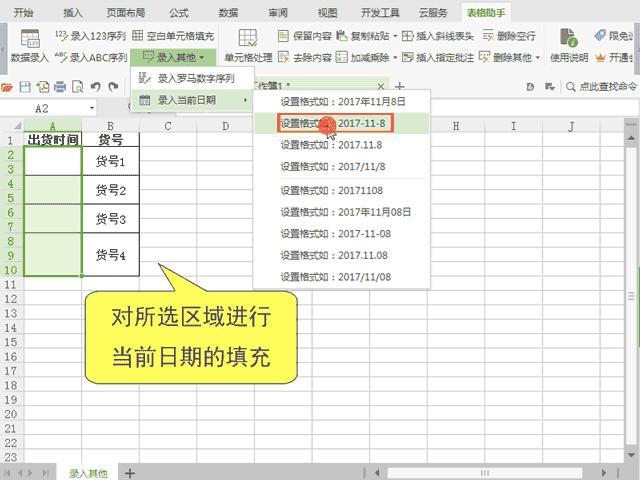The image size is (640, 480).
Task: Select 录入罗马数字序列 menu item
Action: [192, 78]
